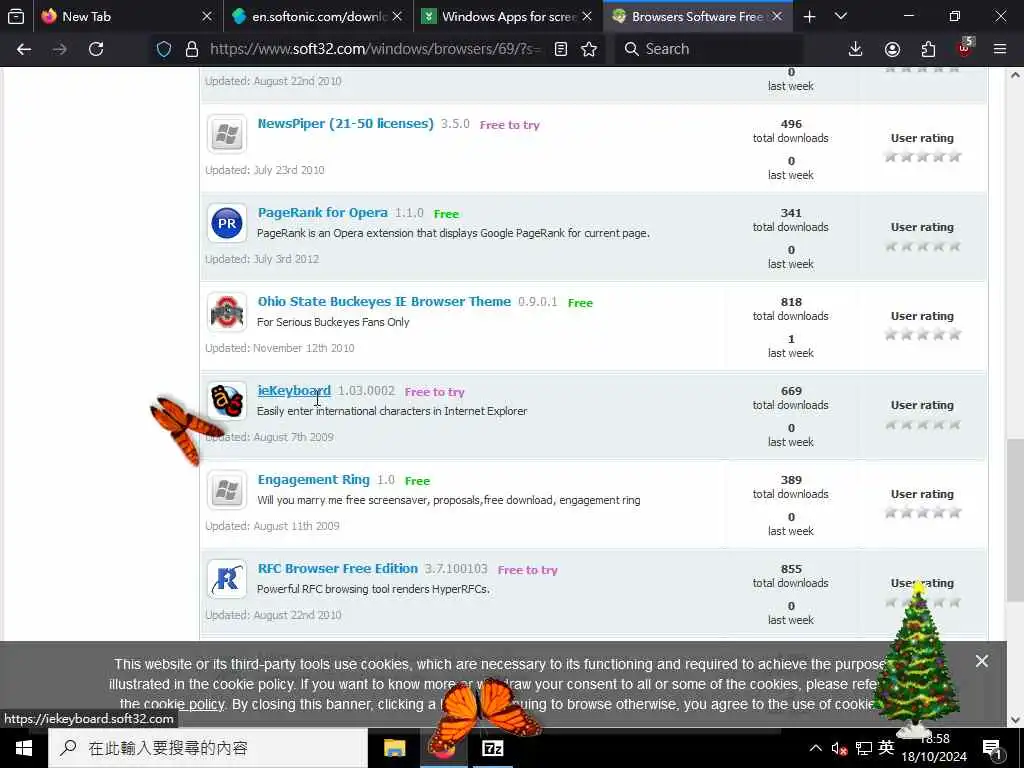Viewport: 1024px width, 768px height.
Task: Close the en.softonic.com tab
Action: [397, 16]
